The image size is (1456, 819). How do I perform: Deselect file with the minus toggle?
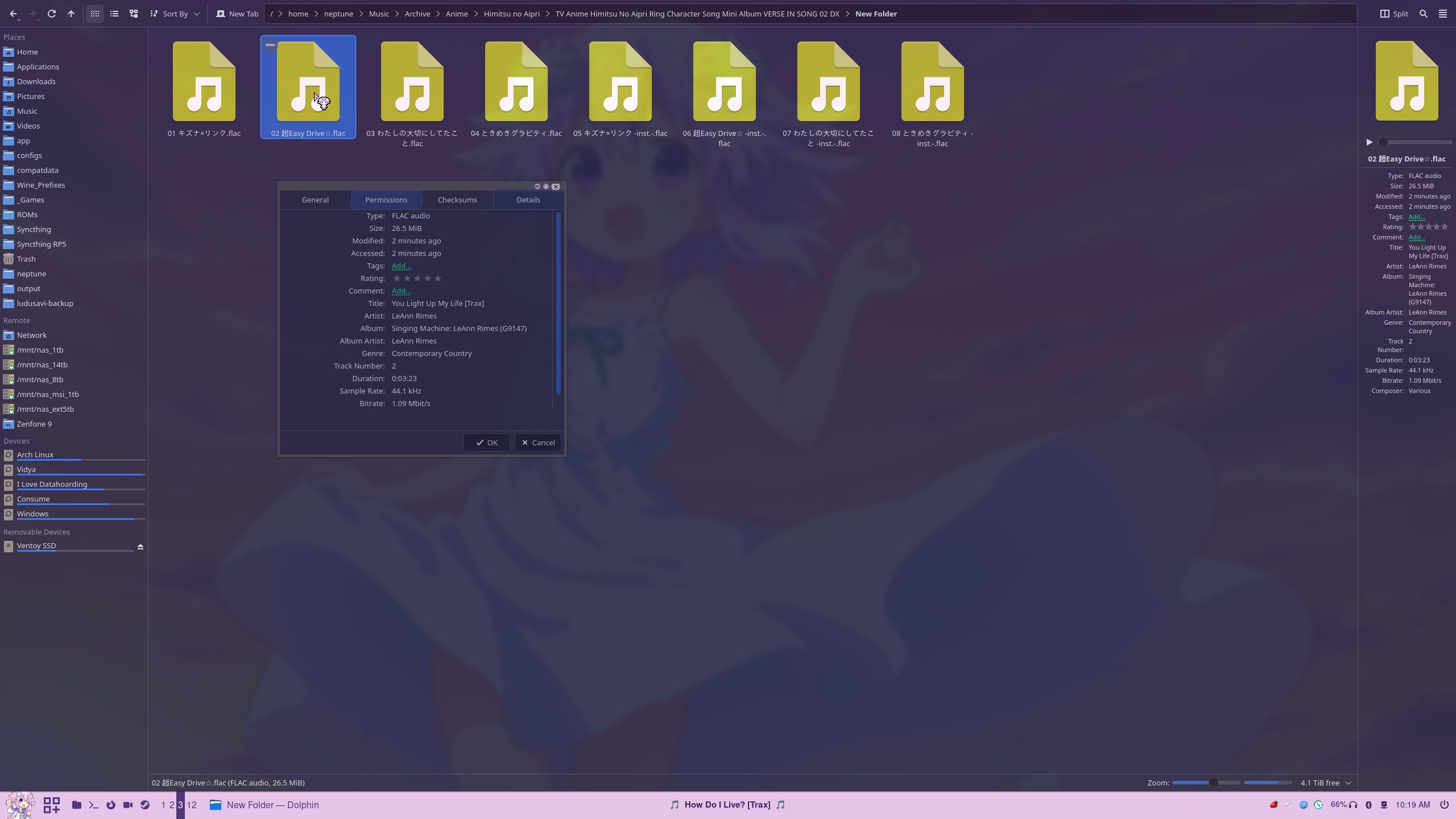270,45
